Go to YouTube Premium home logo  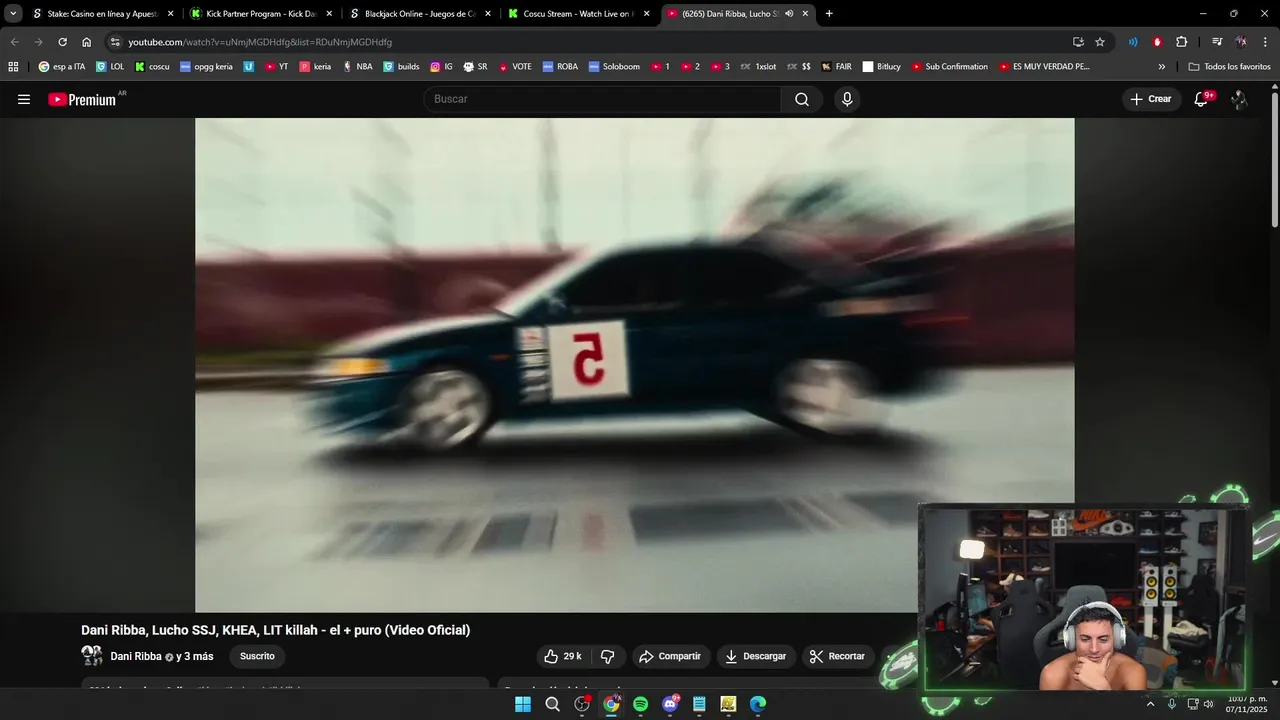(82, 99)
